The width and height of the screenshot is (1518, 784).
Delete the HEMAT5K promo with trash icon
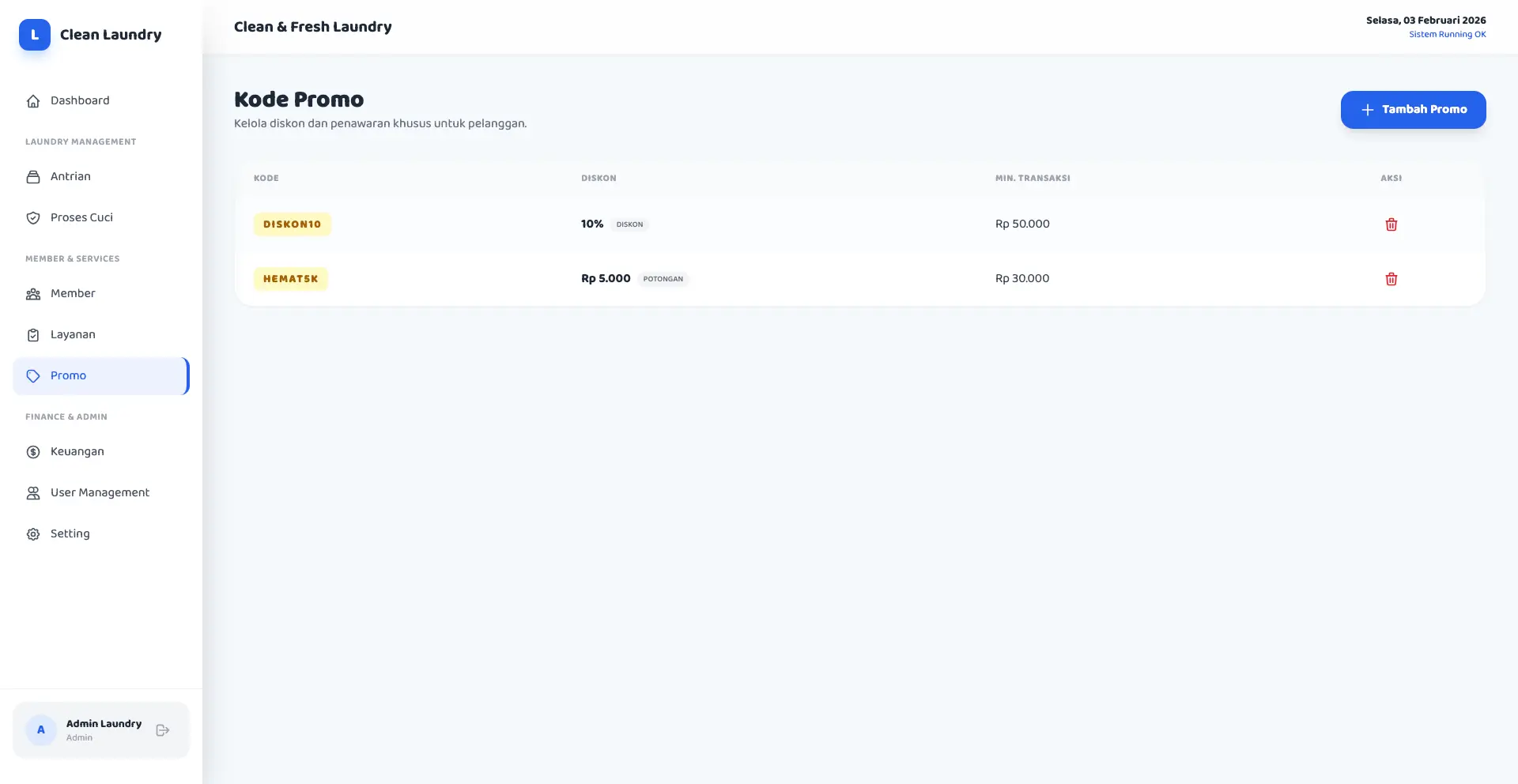click(1391, 279)
